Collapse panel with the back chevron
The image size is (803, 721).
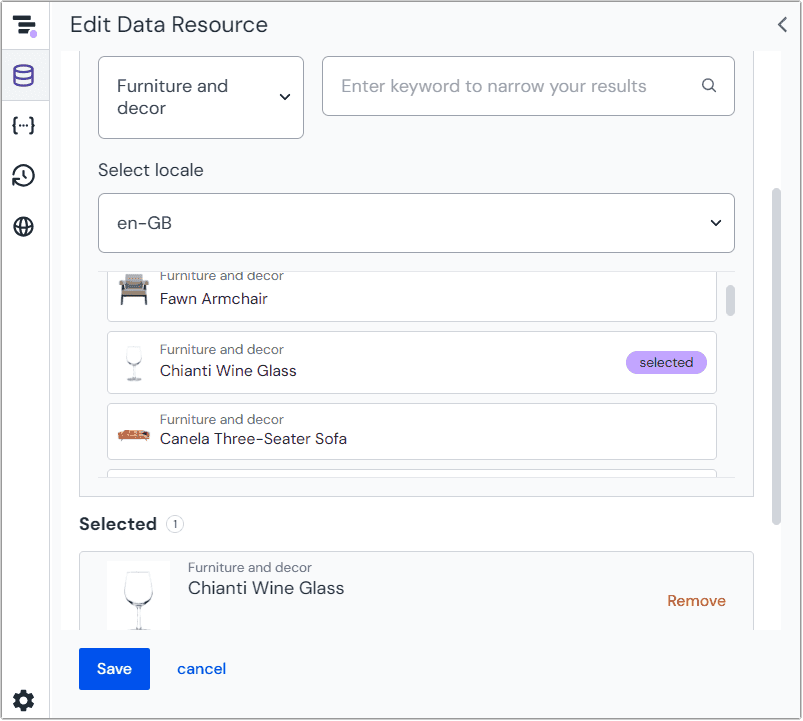tap(782, 25)
